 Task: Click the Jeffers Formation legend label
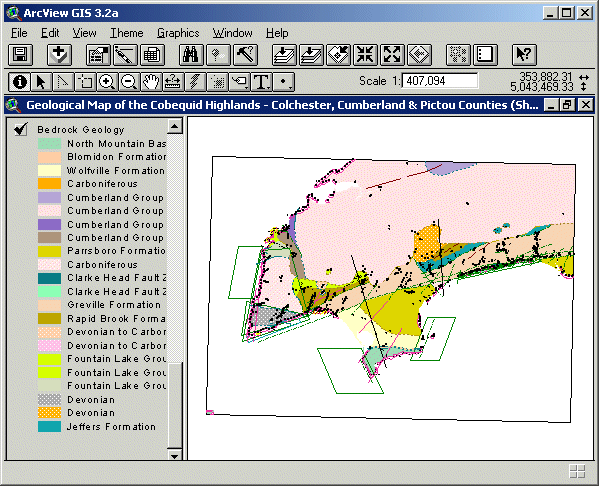(111, 426)
